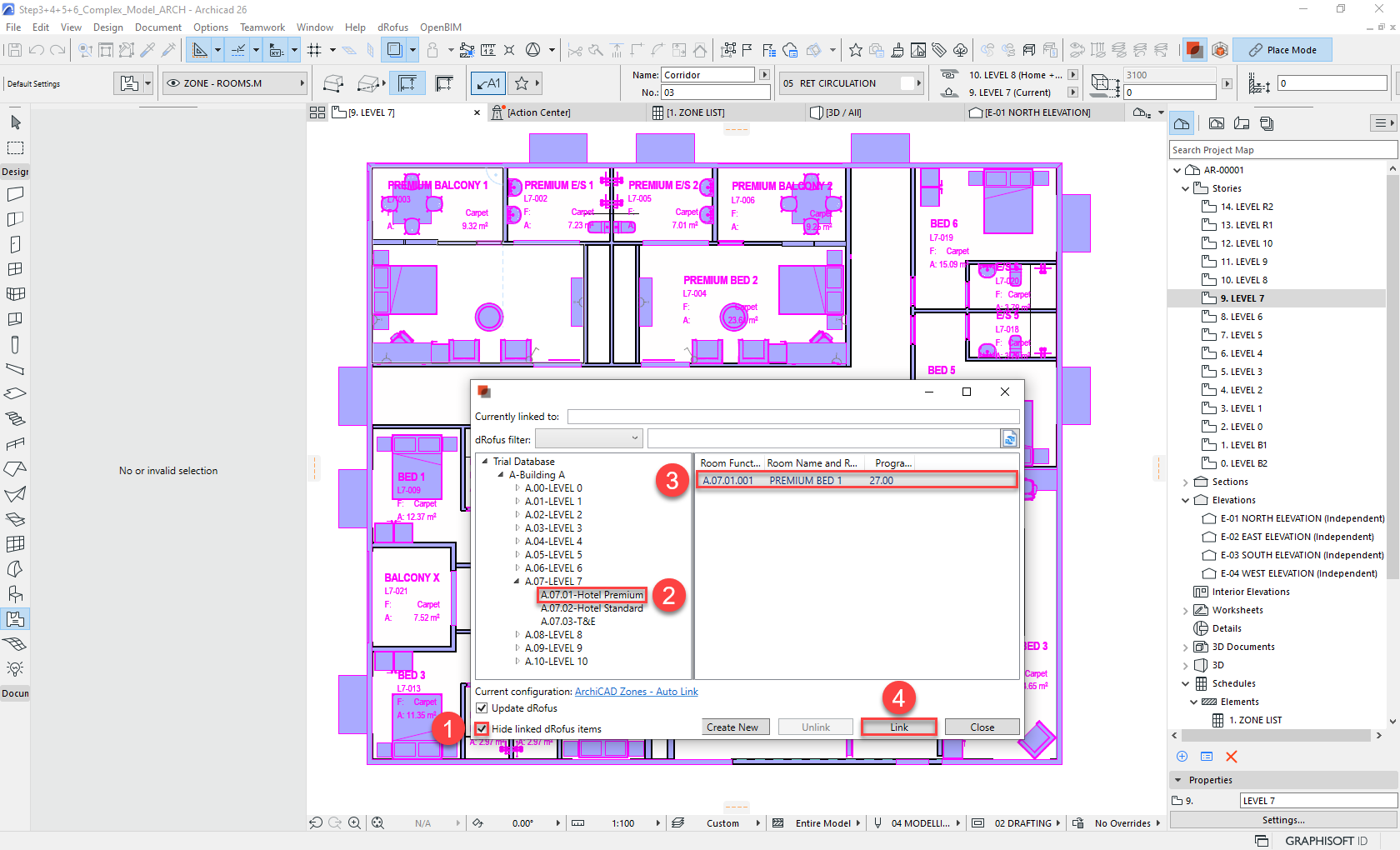The height and width of the screenshot is (850, 1400).
Task: Uncheck Hide linked dRofus items
Action: point(482,728)
